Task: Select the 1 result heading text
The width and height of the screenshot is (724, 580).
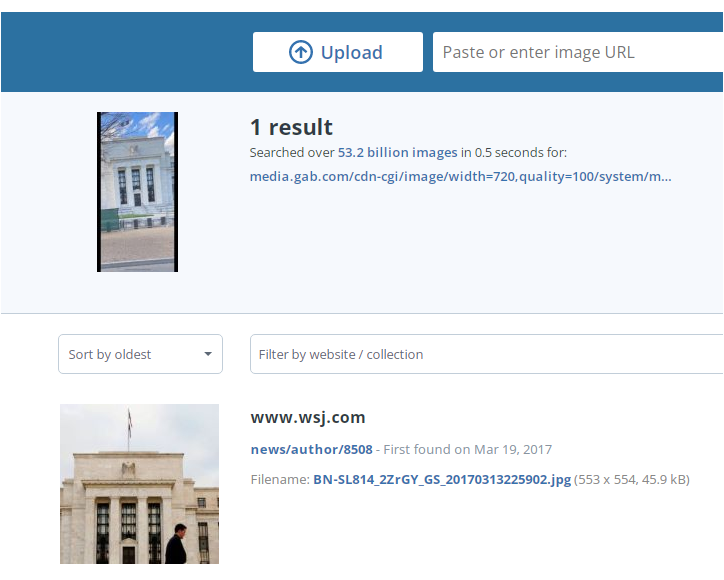Action: pyautogui.click(x=291, y=127)
